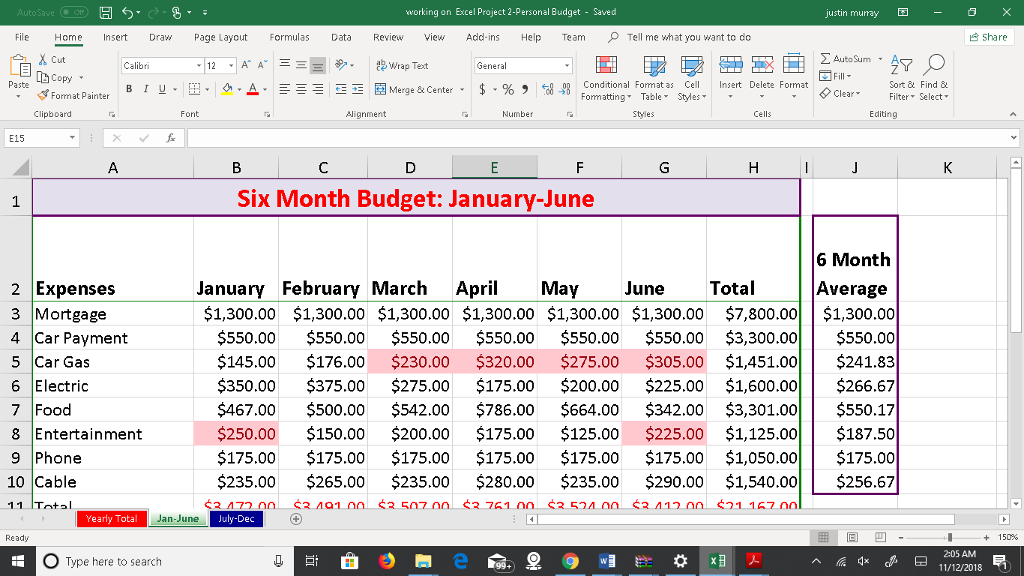Open Word icon in taskbar
The height and width of the screenshot is (576, 1024).
(607, 561)
